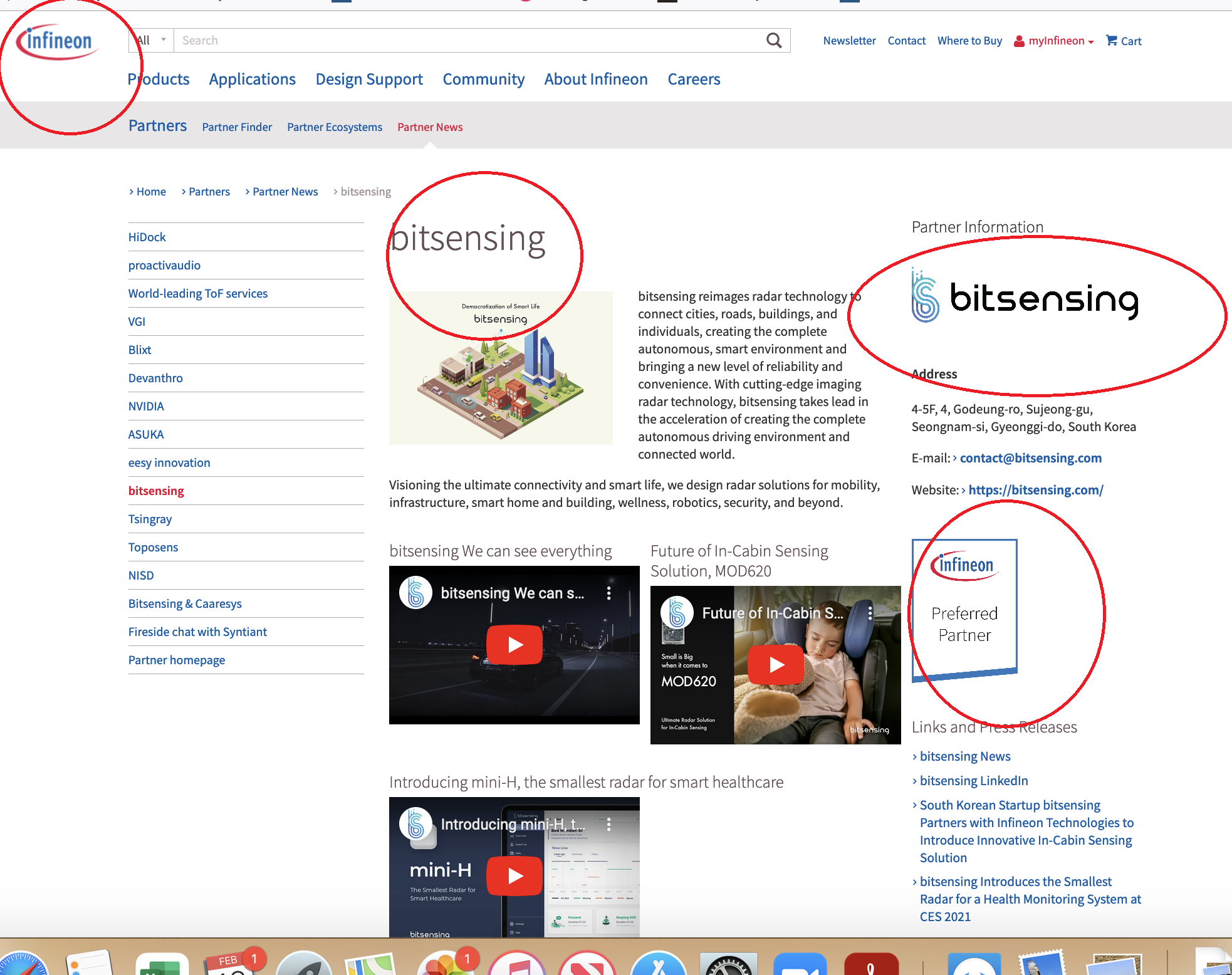This screenshot has height=975, width=1232.
Task: Open more options on In-Cabin Sensing video
Action: pyautogui.click(x=870, y=613)
